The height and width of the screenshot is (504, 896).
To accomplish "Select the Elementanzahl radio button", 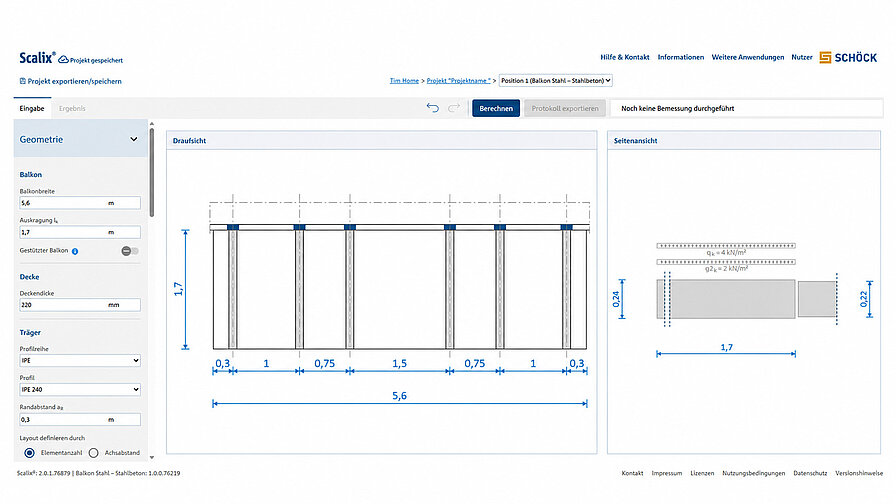I will click(29, 453).
